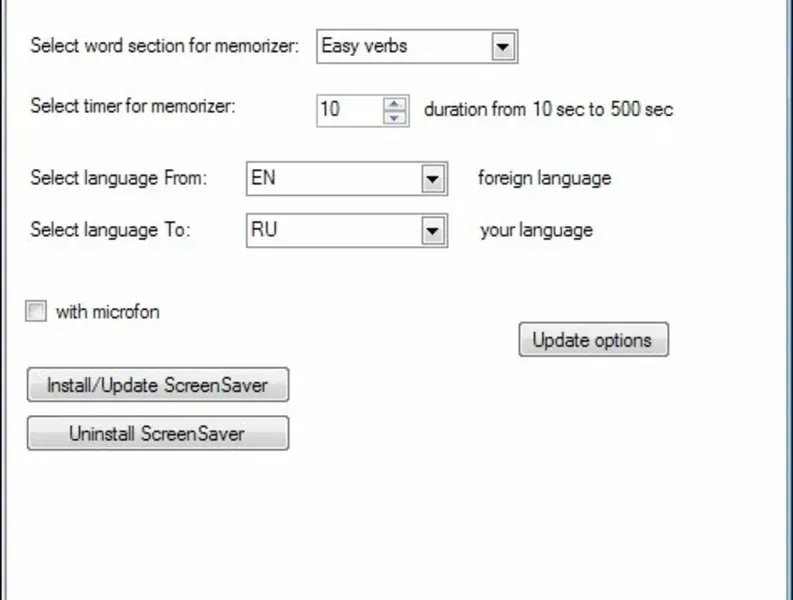Increase timer with the up spinner arrow
This screenshot has height=600, width=793.
[x=396, y=102]
